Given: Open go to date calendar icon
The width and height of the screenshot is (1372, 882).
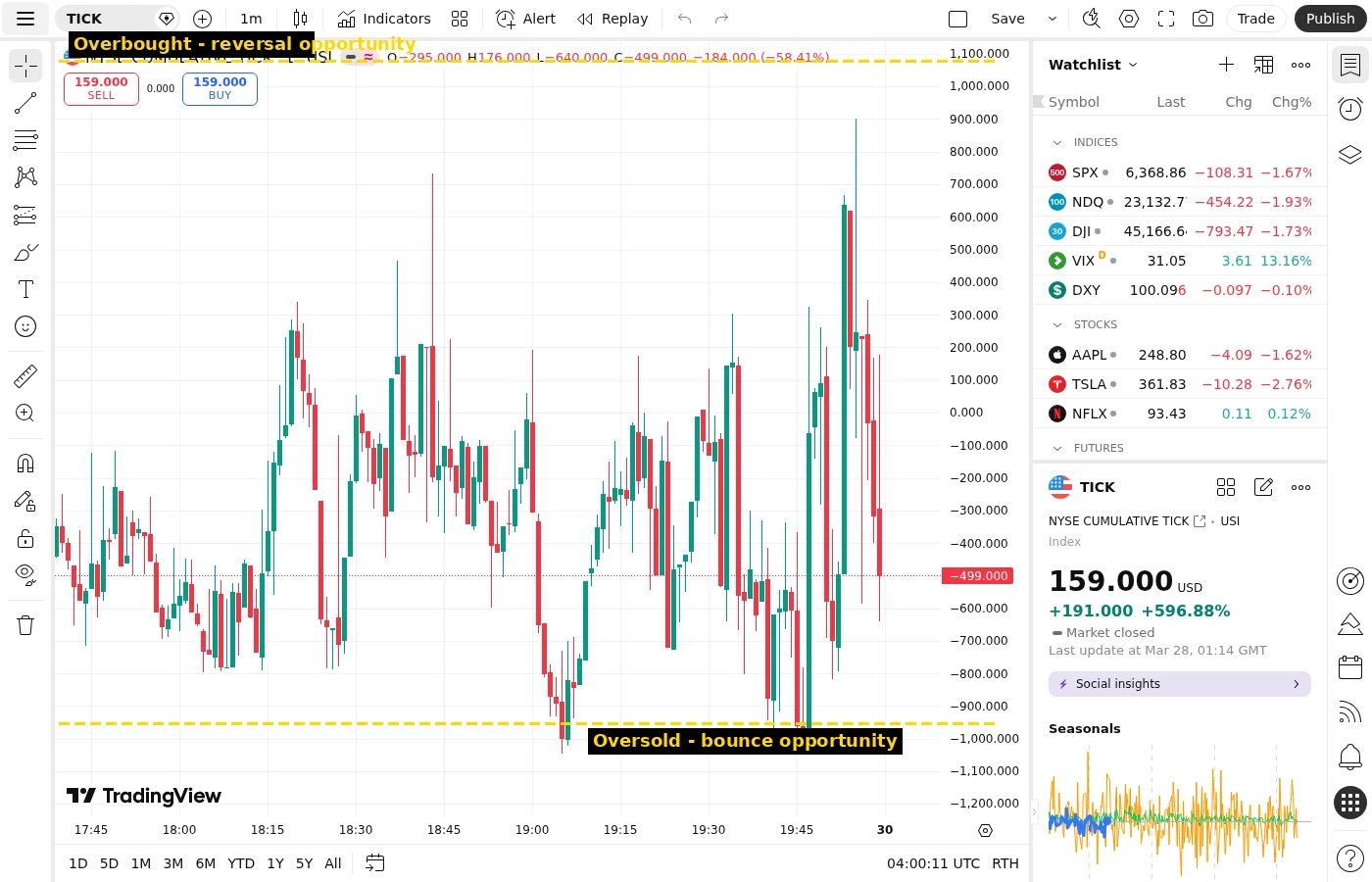Looking at the screenshot, I should [x=374, y=863].
